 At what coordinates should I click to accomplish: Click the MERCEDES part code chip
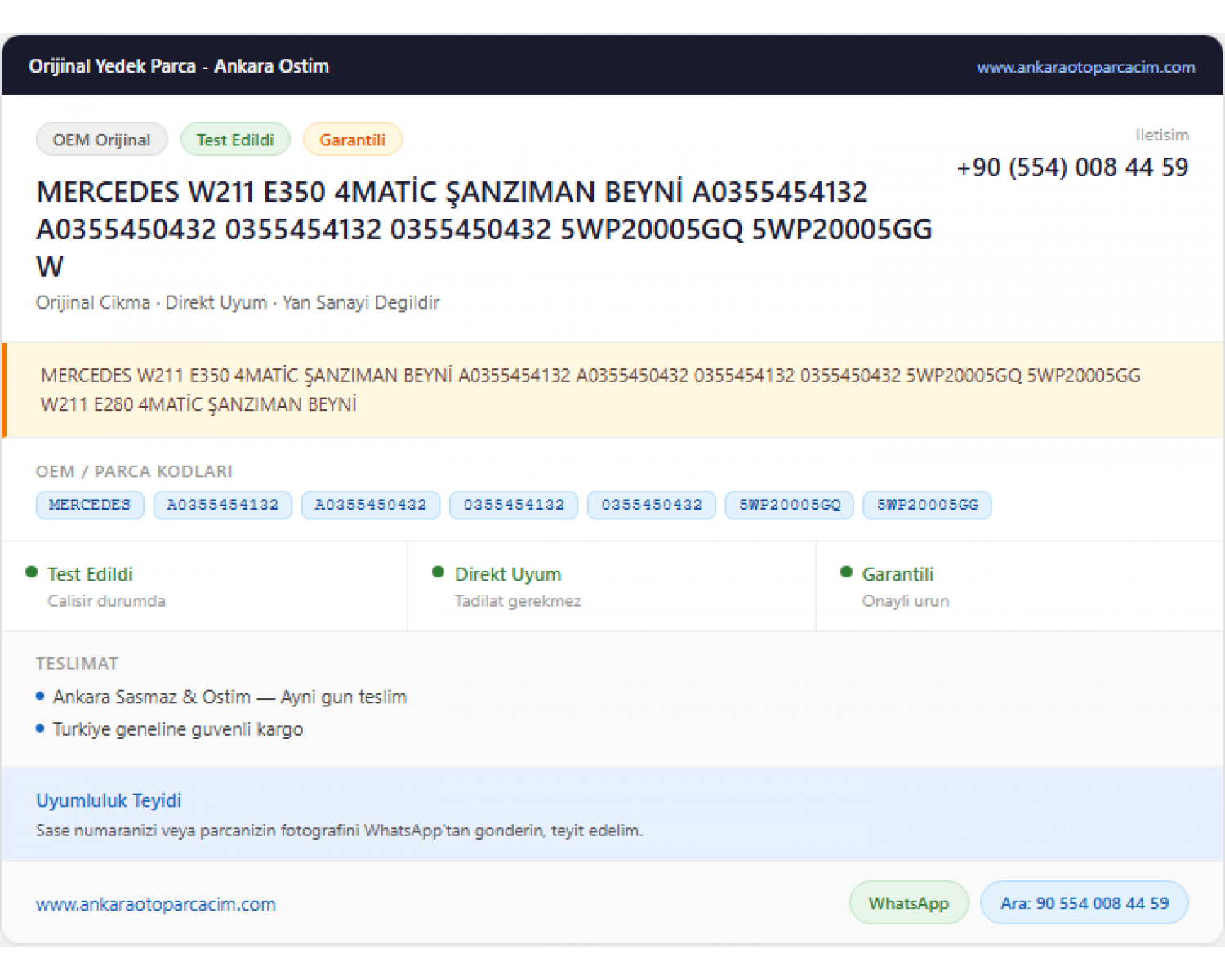point(90,505)
